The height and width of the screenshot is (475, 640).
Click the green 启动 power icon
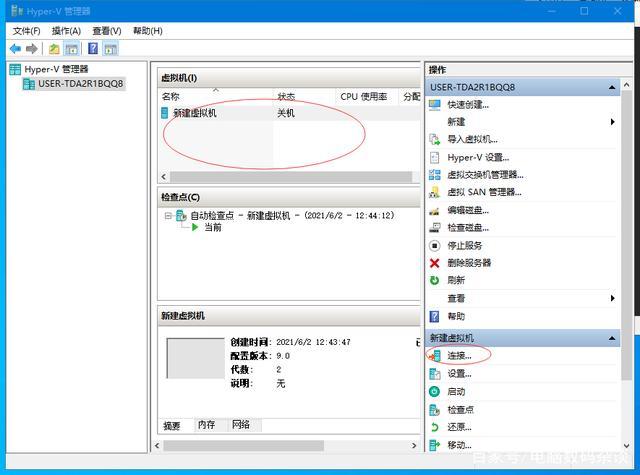click(435, 392)
